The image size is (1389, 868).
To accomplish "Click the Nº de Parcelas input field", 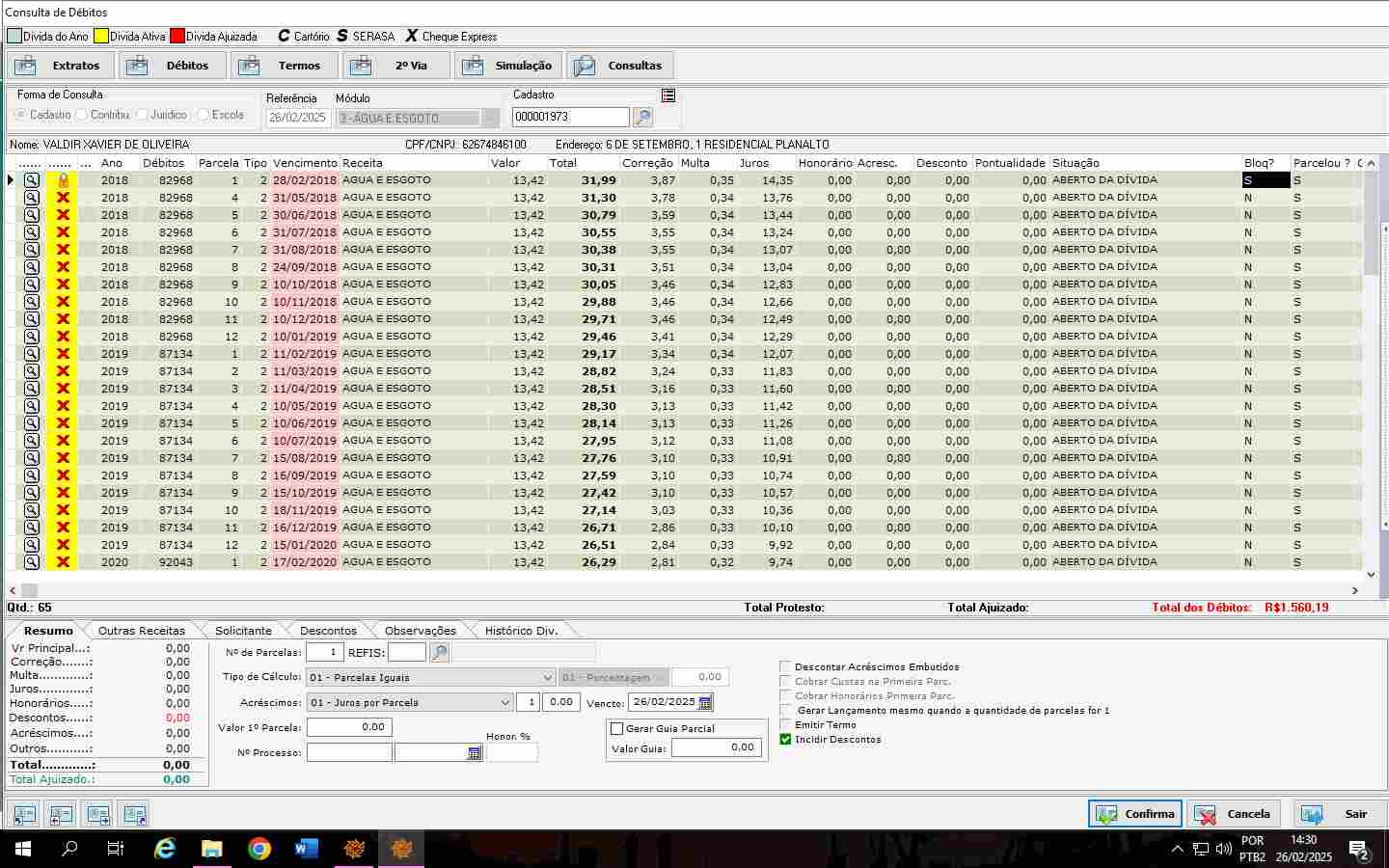I will [324, 653].
